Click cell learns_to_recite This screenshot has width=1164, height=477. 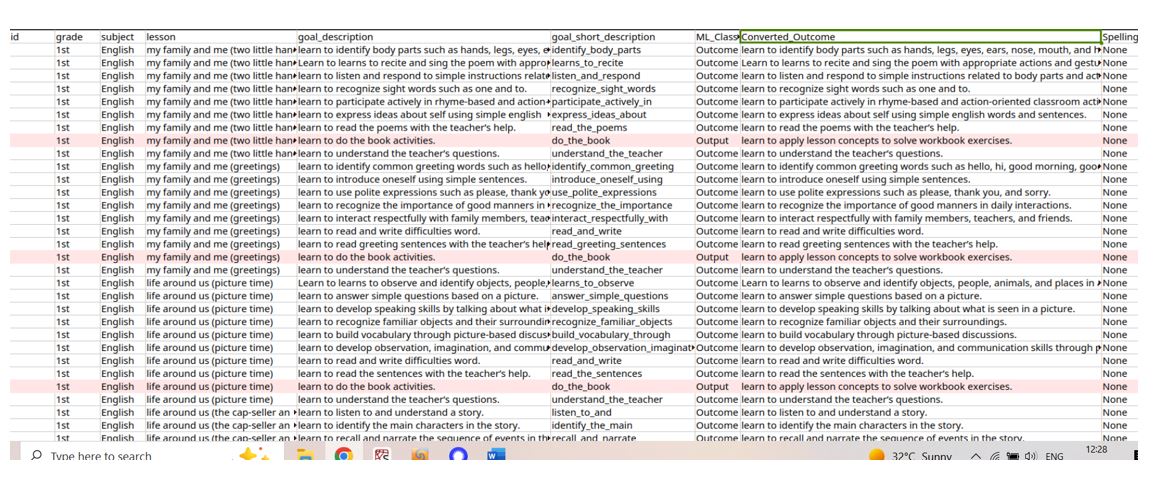(x=622, y=63)
